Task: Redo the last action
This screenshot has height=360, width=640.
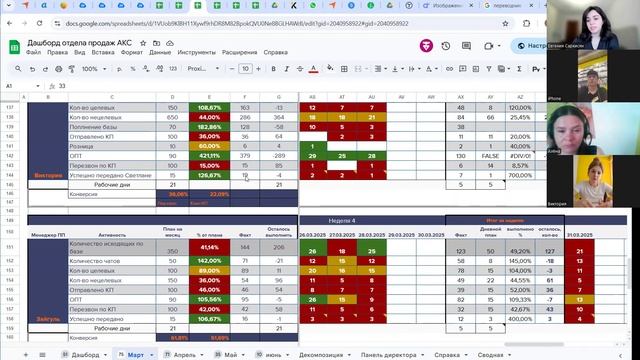Action: (x=45, y=69)
